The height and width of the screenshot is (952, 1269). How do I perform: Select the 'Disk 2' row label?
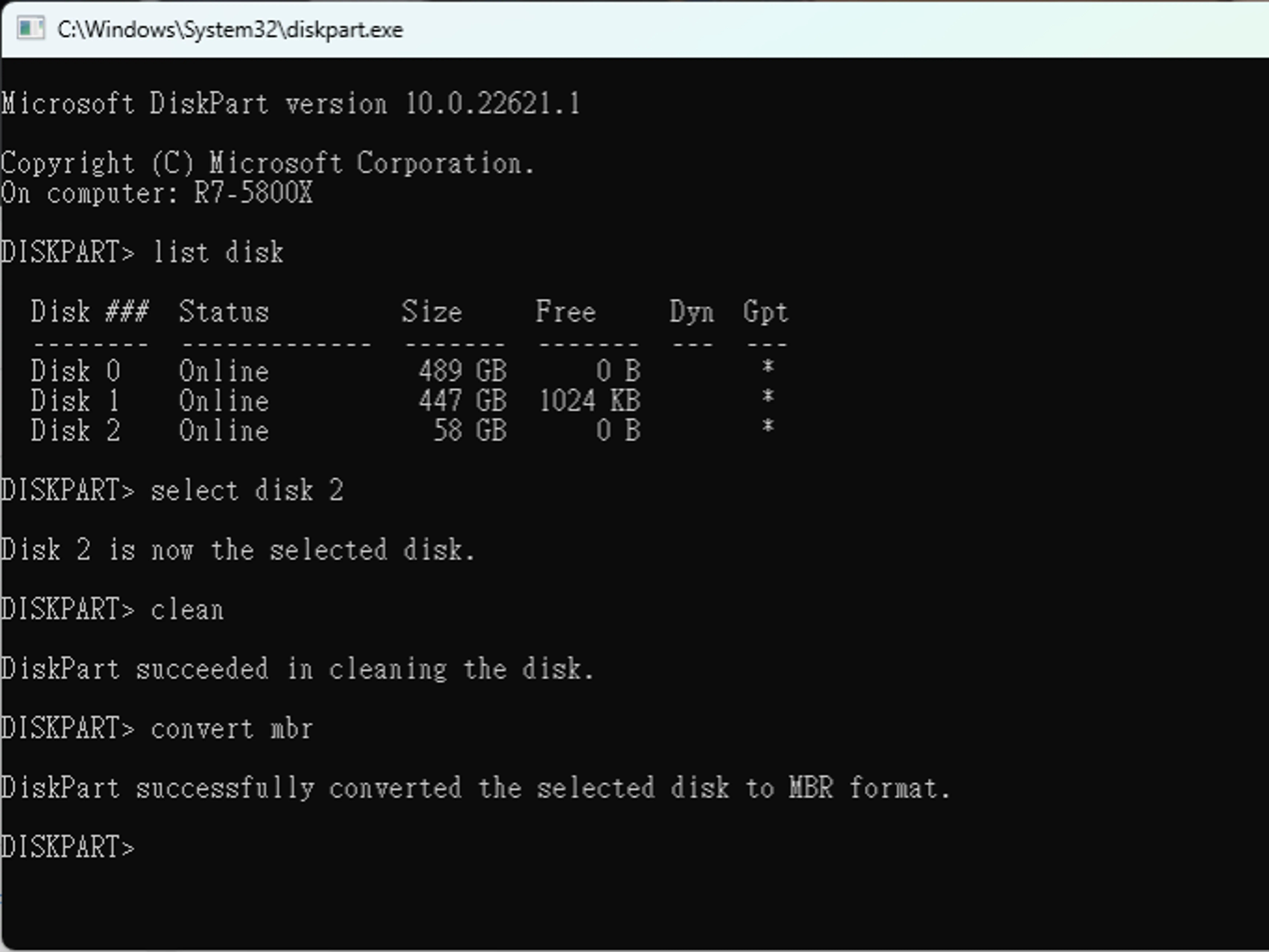click(x=76, y=430)
